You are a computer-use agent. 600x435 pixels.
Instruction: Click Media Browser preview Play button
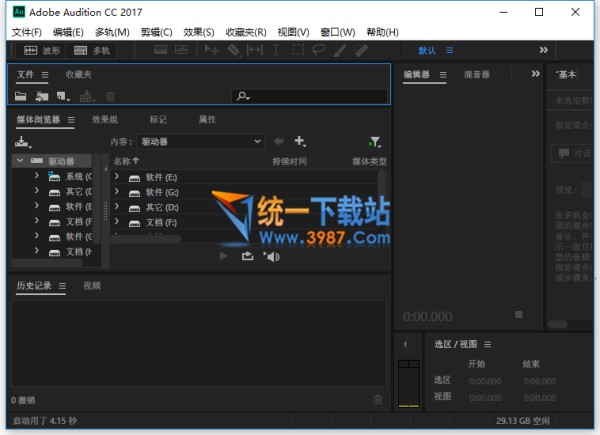tap(223, 256)
